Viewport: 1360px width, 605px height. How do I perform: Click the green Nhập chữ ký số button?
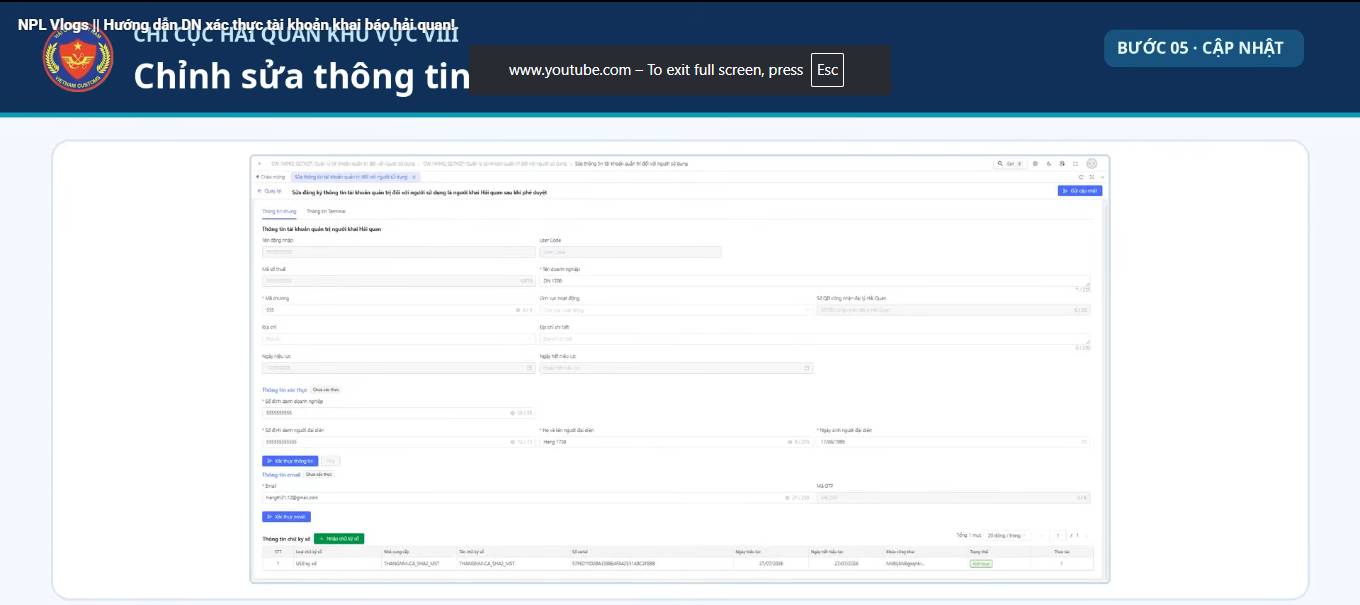[x=339, y=538]
